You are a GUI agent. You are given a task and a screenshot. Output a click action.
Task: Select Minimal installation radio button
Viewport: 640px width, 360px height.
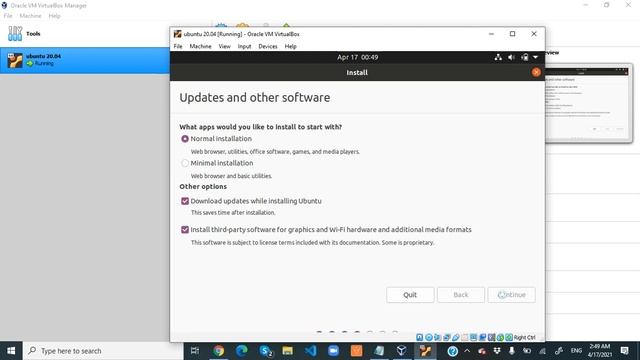click(x=185, y=163)
